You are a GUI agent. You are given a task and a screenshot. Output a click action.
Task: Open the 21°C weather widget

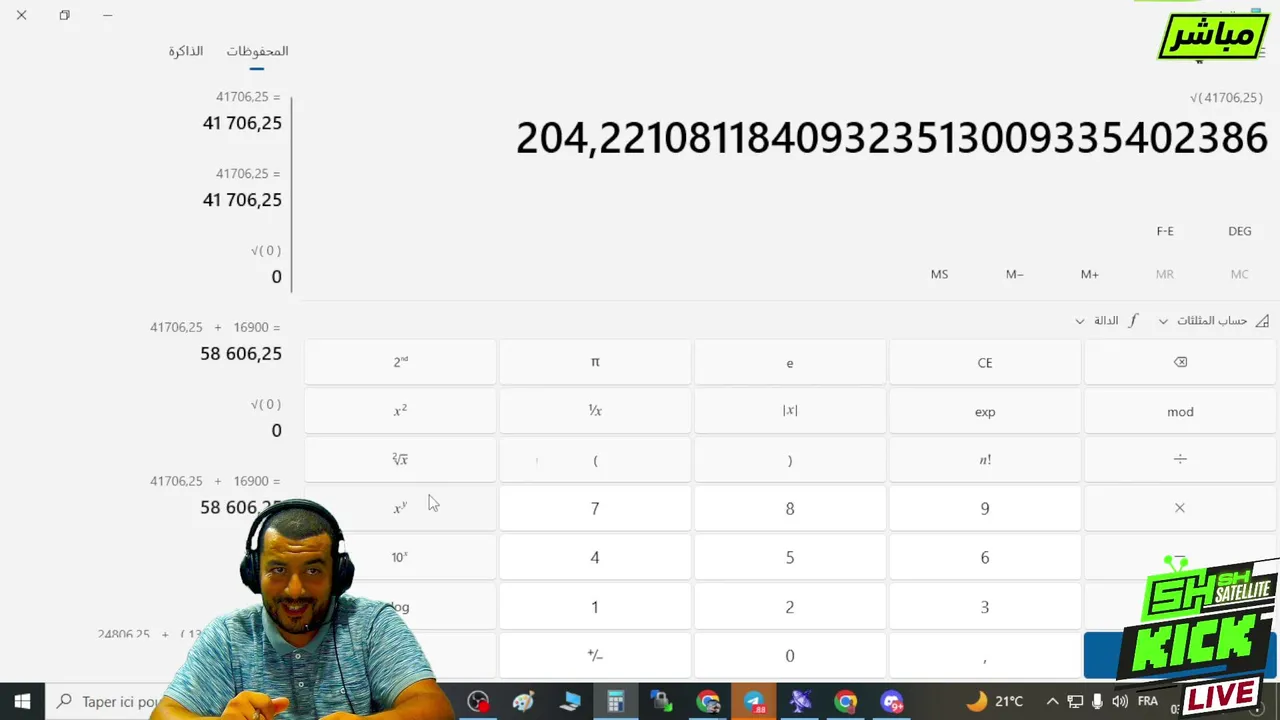(x=995, y=701)
